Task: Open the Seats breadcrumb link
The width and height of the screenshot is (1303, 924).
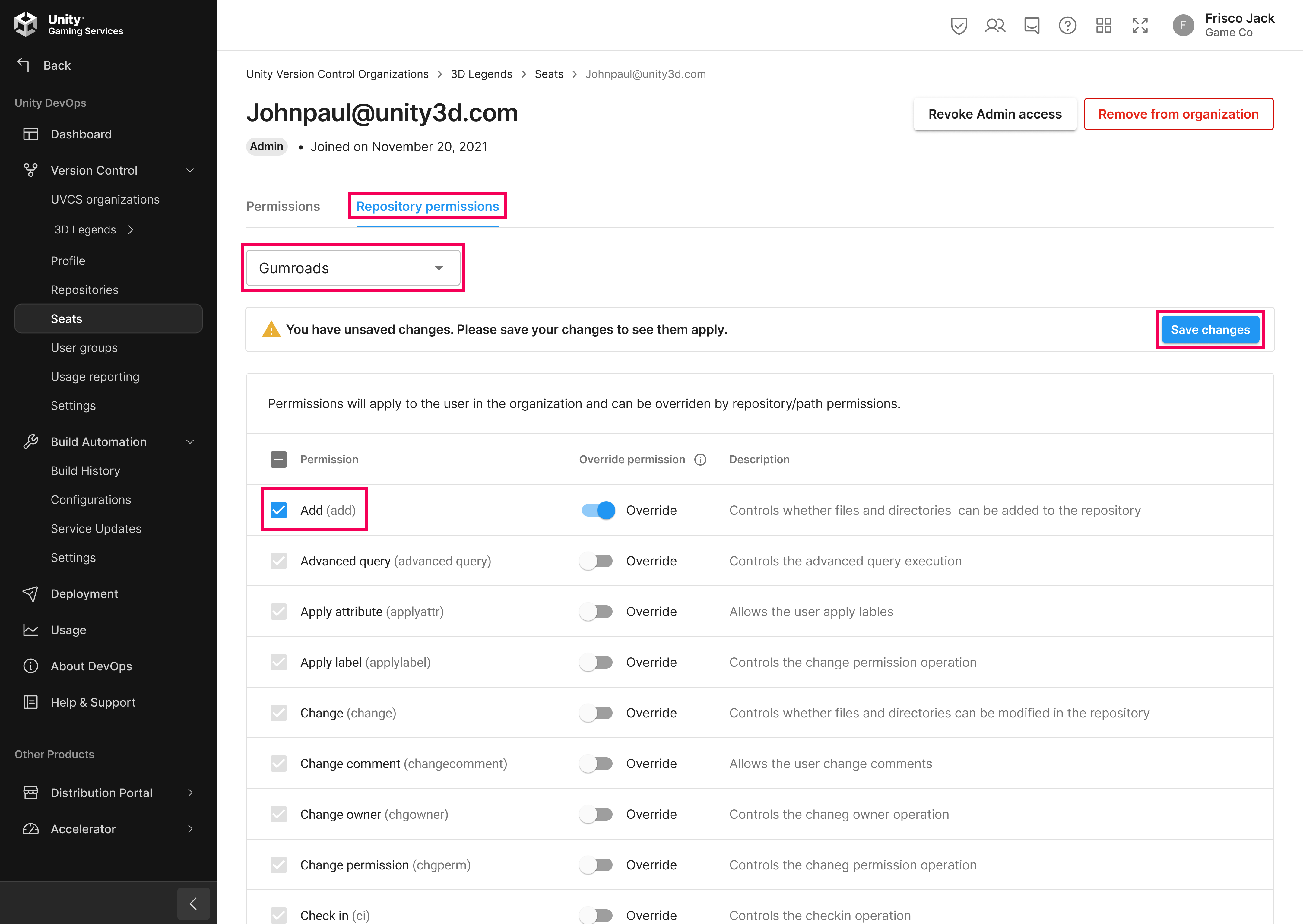Action: coord(548,74)
